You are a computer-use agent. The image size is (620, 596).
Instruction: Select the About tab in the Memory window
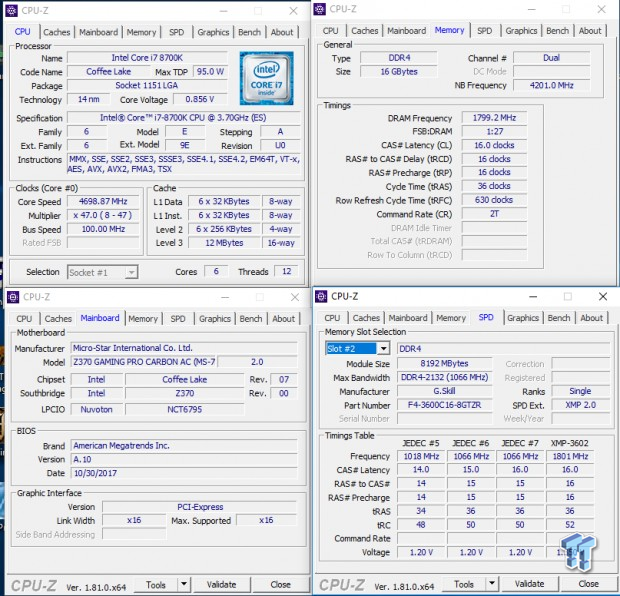pos(590,31)
